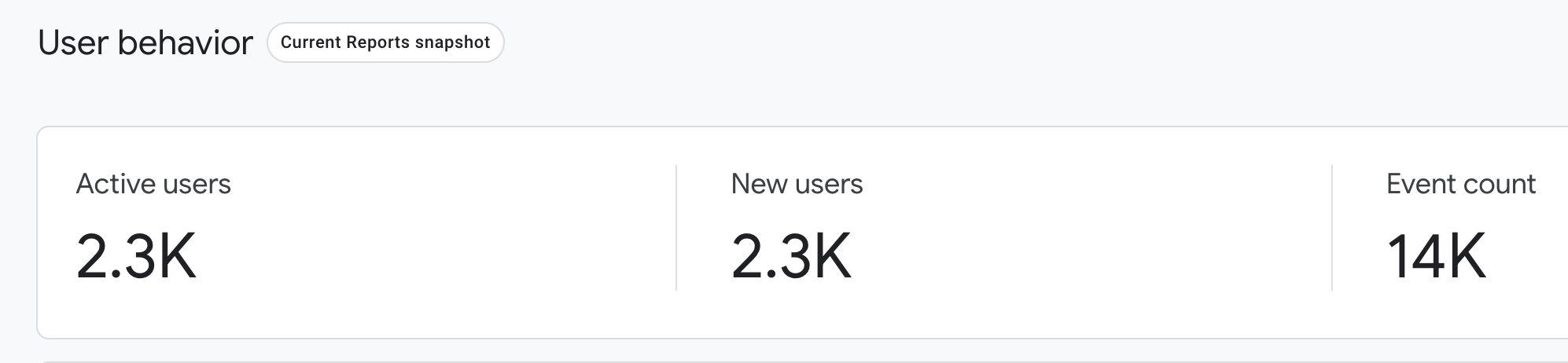Click the word "Active" in Active users label
The width and height of the screenshot is (1568, 363).
click(x=114, y=184)
